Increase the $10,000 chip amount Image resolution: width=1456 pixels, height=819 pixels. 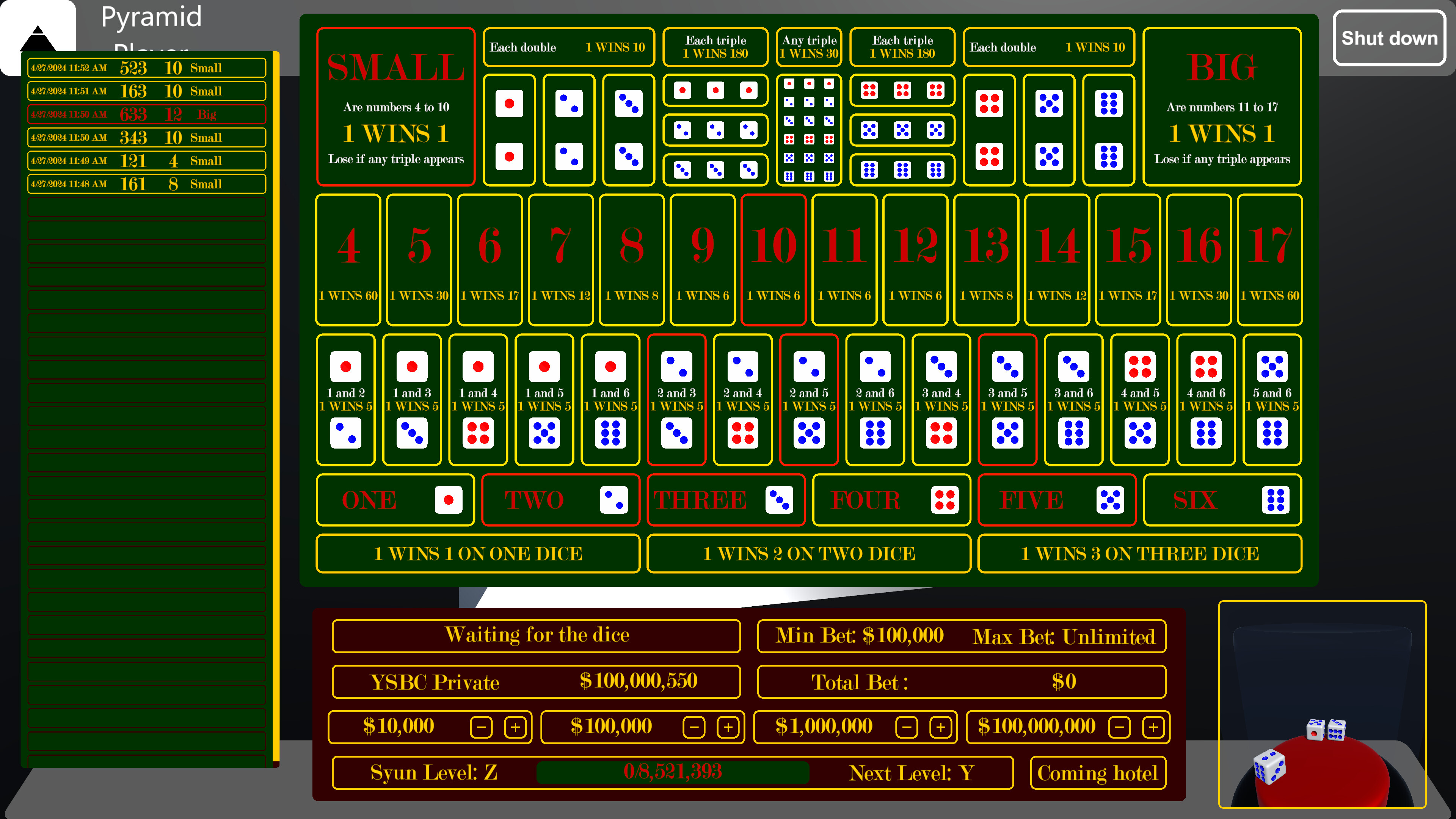pyautogui.click(x=515, y=727)
